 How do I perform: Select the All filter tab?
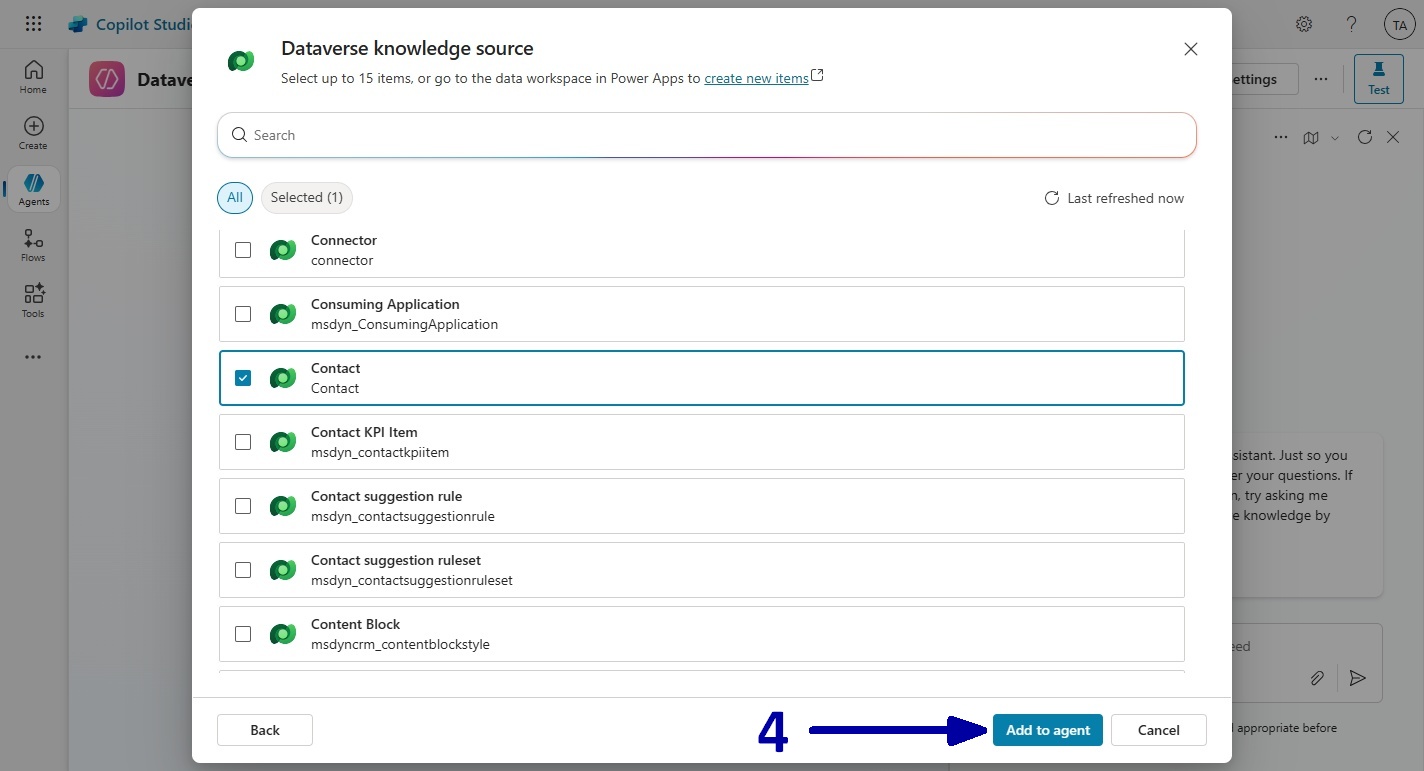235,198
